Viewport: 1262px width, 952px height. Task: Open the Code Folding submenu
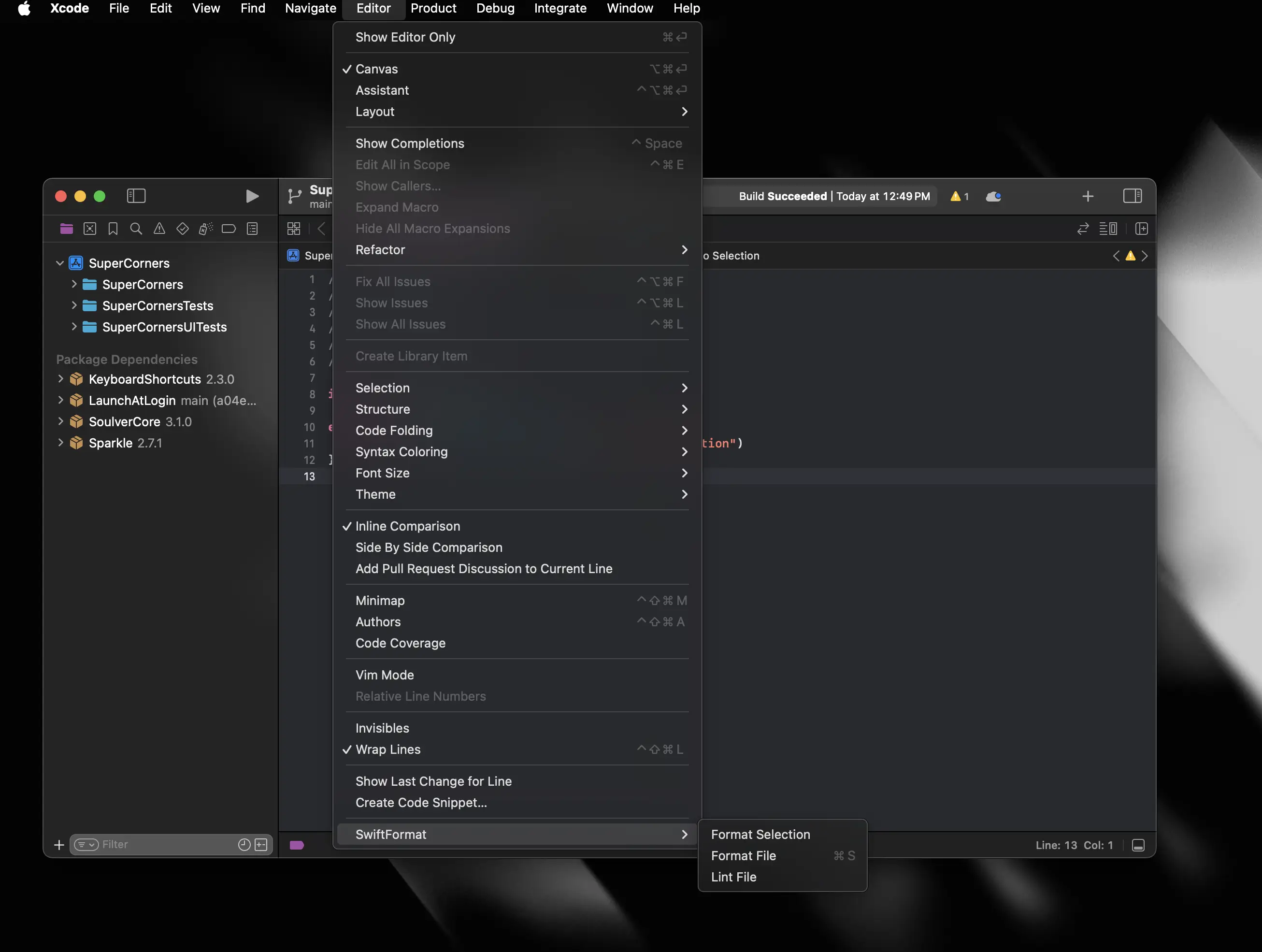pos(394,431)
